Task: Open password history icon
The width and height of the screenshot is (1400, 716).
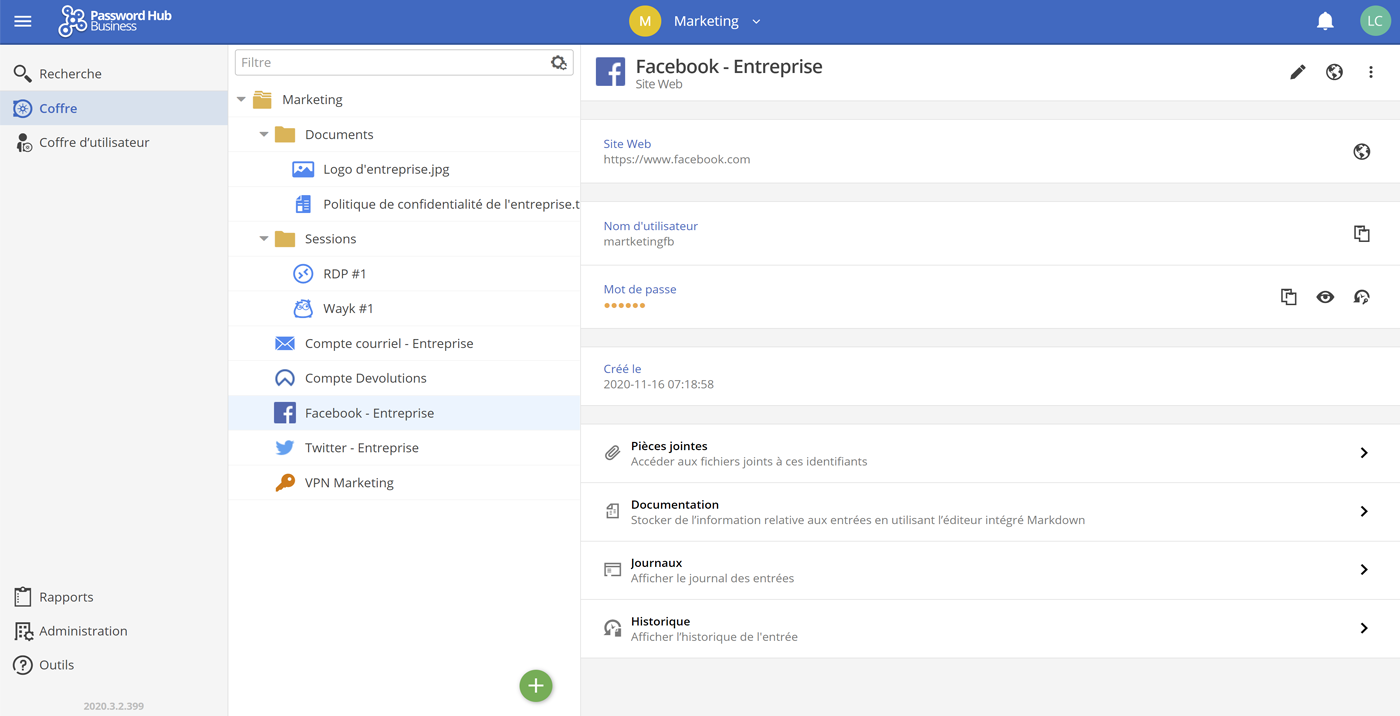Action: point(1361,297)
